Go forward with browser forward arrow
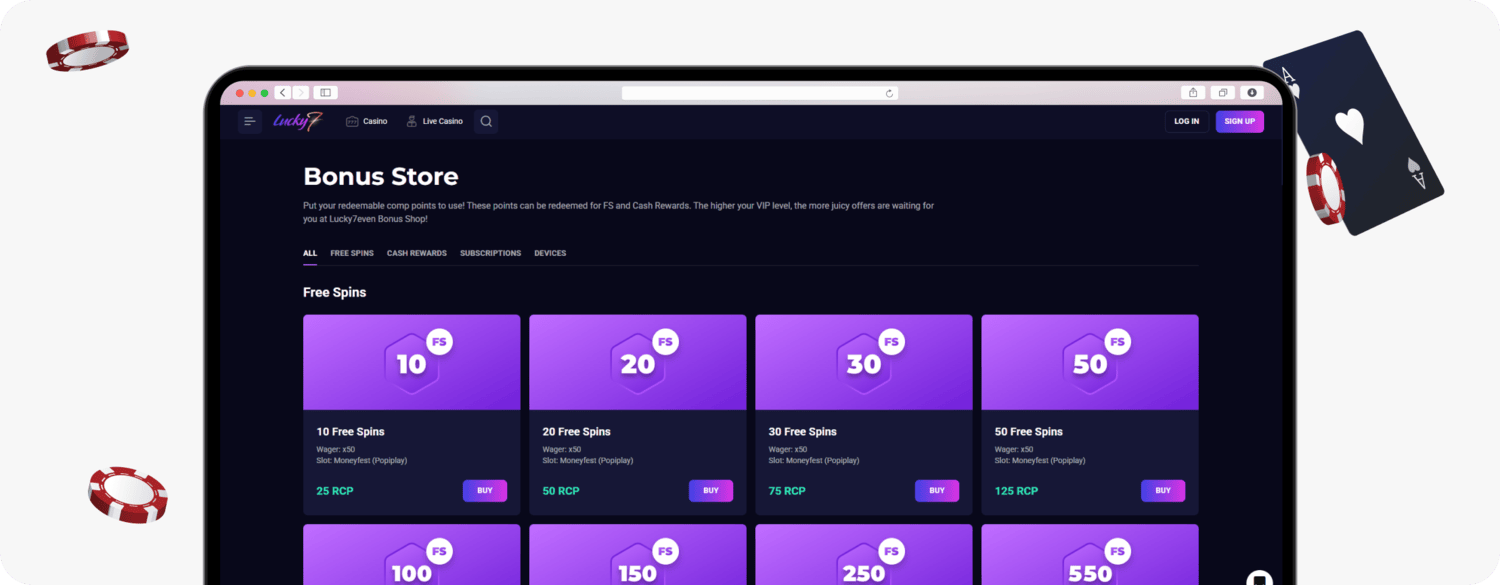1500x585 pixels. coord(301,93)
